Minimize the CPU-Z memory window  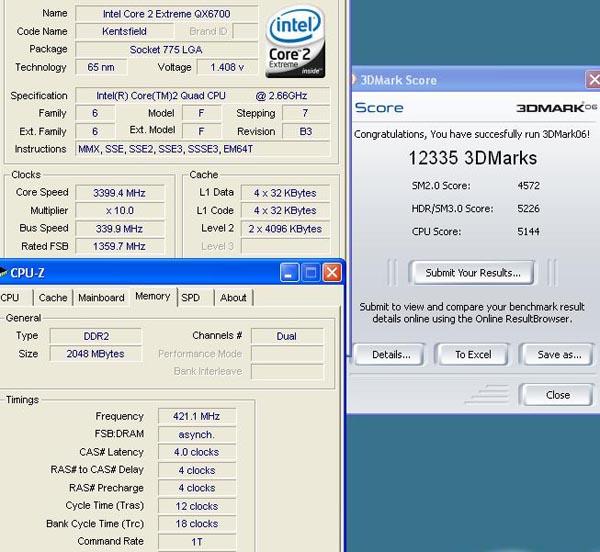(289, 273)
